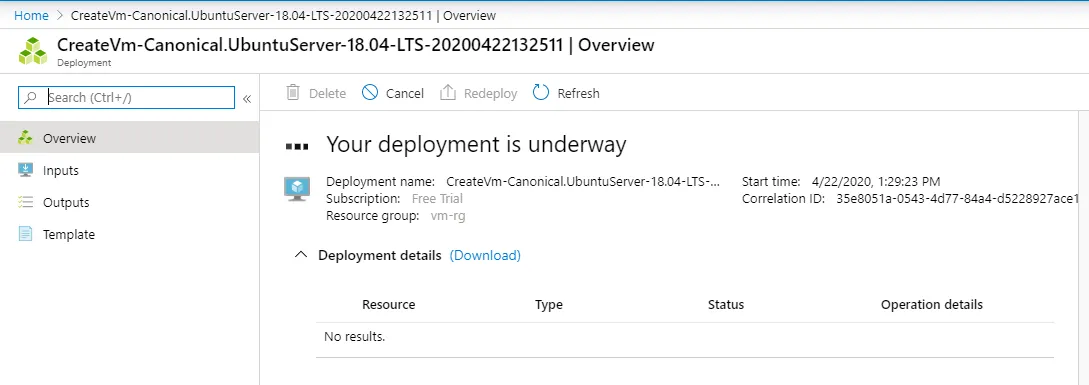1089x385 pixels.
Task: Click the three-dot progress indicator beside heading
Action: click(297, 147)
